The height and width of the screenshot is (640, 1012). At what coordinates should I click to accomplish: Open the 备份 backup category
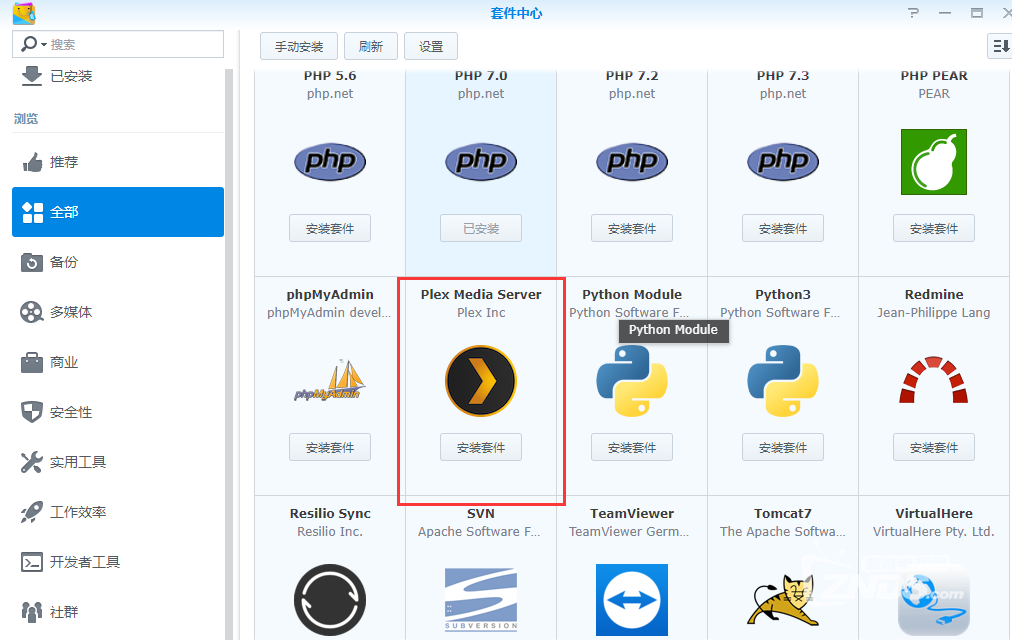(x=118, y=262)
